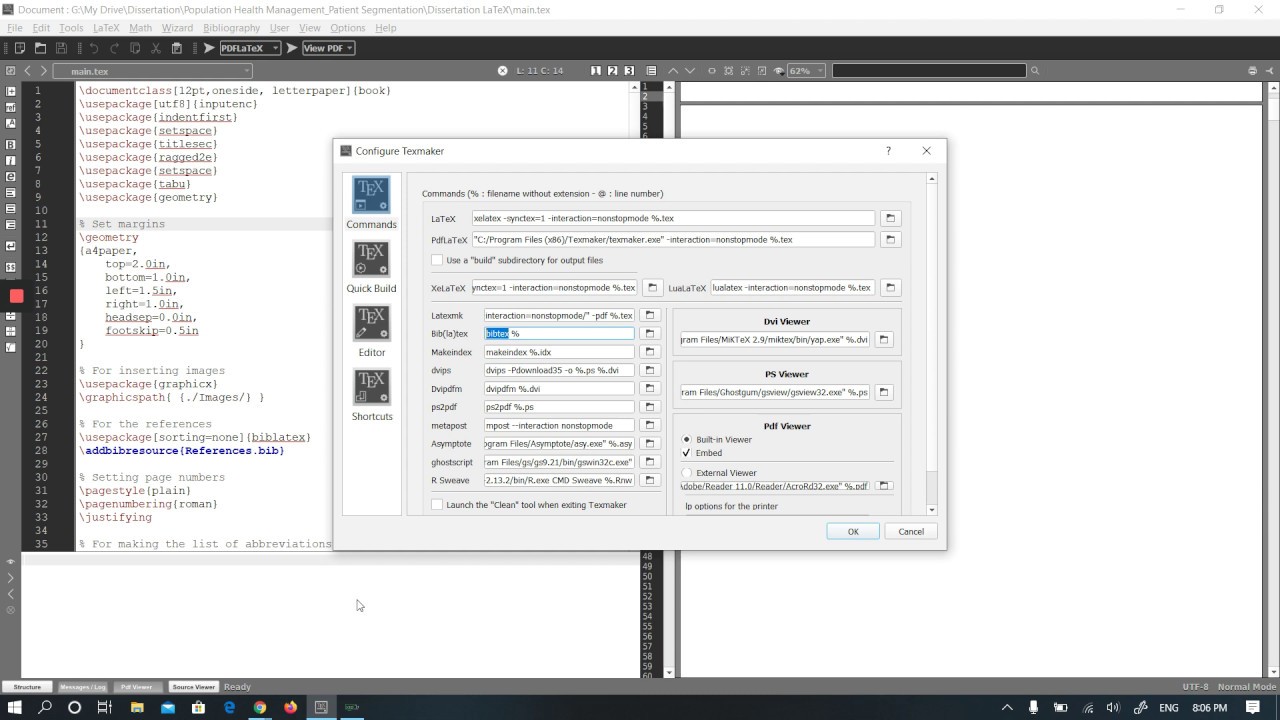Viewport: 1280px width, 720px height.
Task: Open the Options menu
Action: pyautogui.click(x=347, y=28)
